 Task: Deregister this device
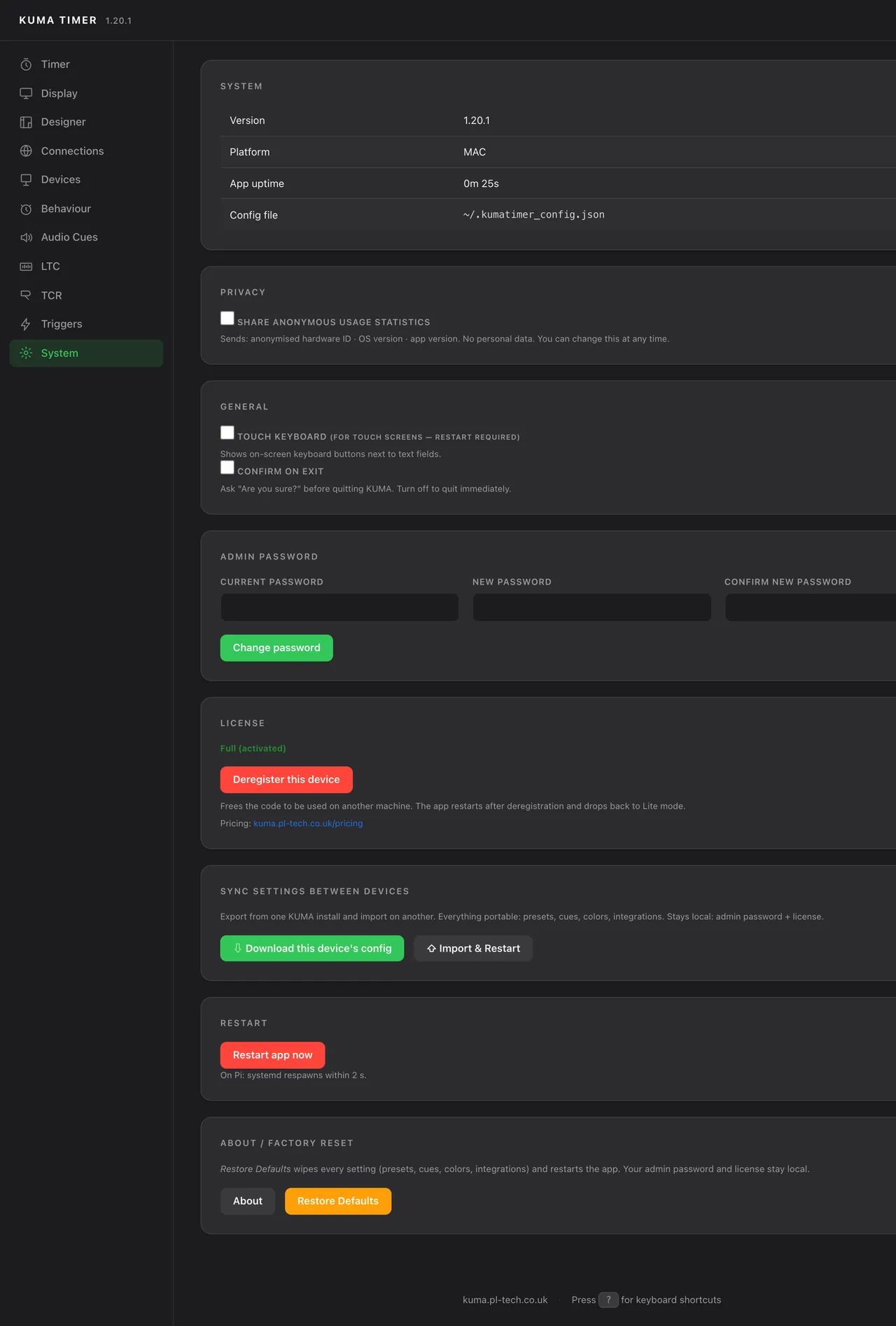[286, 780]
